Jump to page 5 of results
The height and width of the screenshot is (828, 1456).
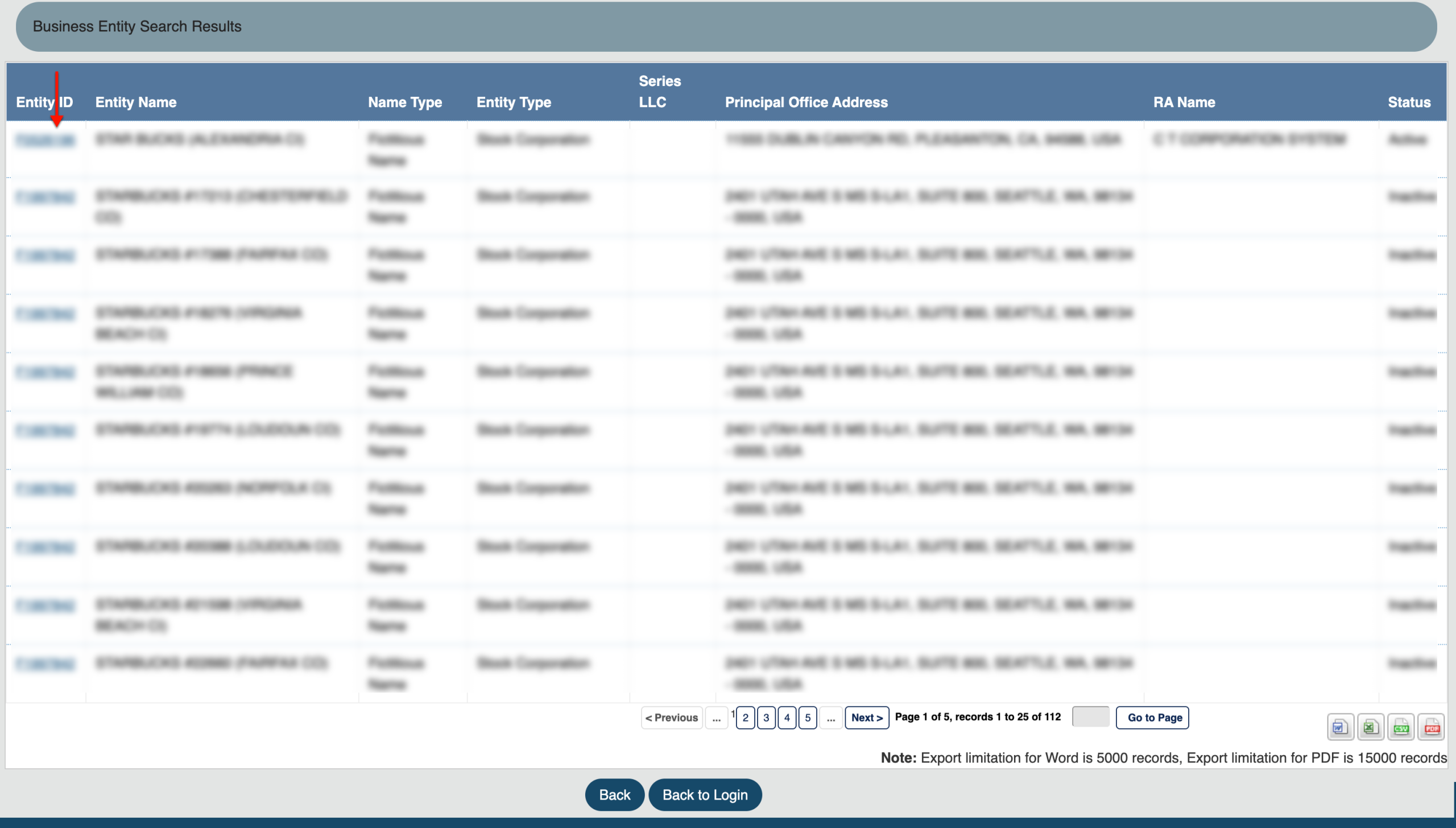(808, 718)
